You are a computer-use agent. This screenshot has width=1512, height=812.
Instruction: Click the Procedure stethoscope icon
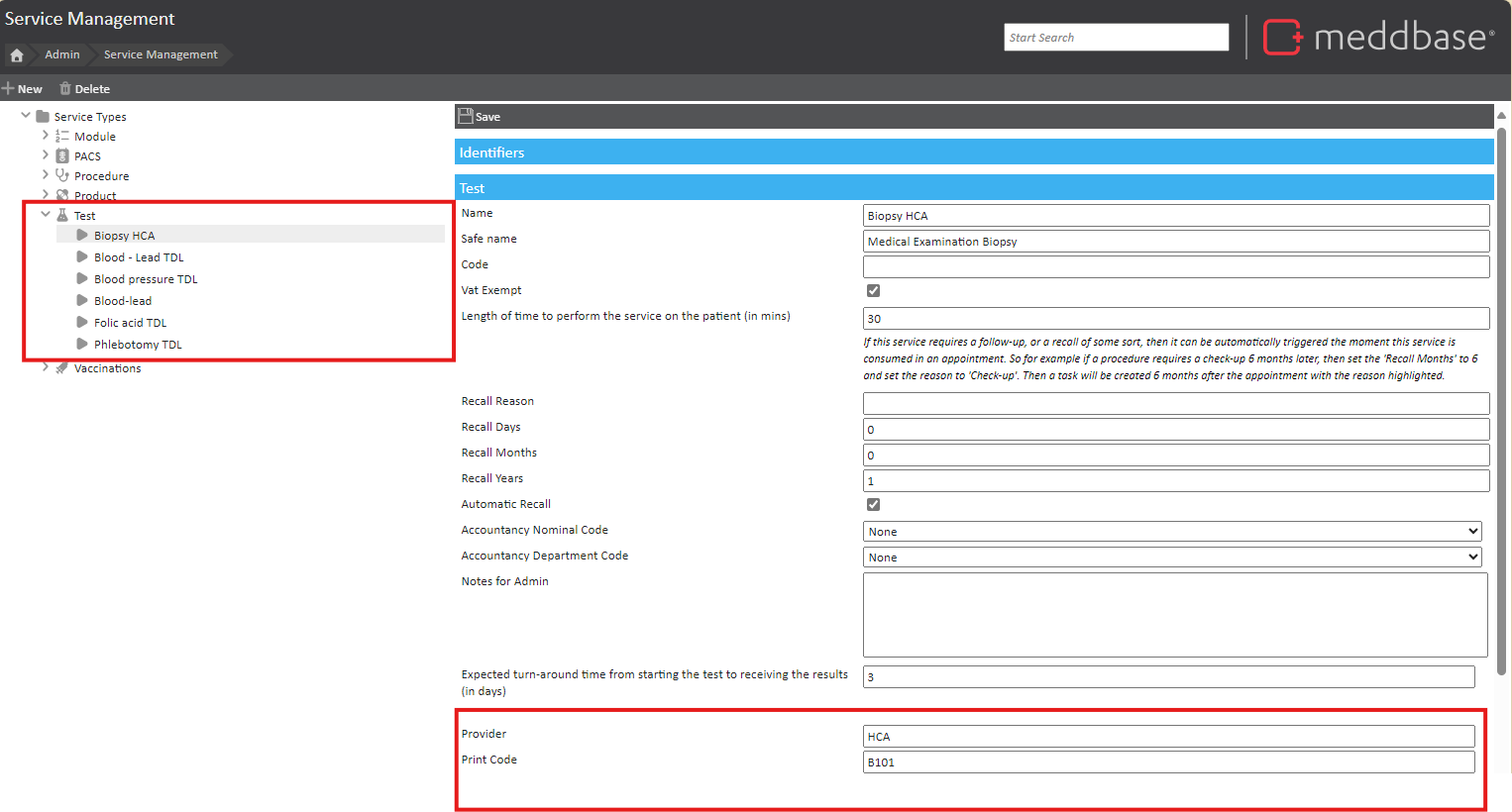click(62, 176)
